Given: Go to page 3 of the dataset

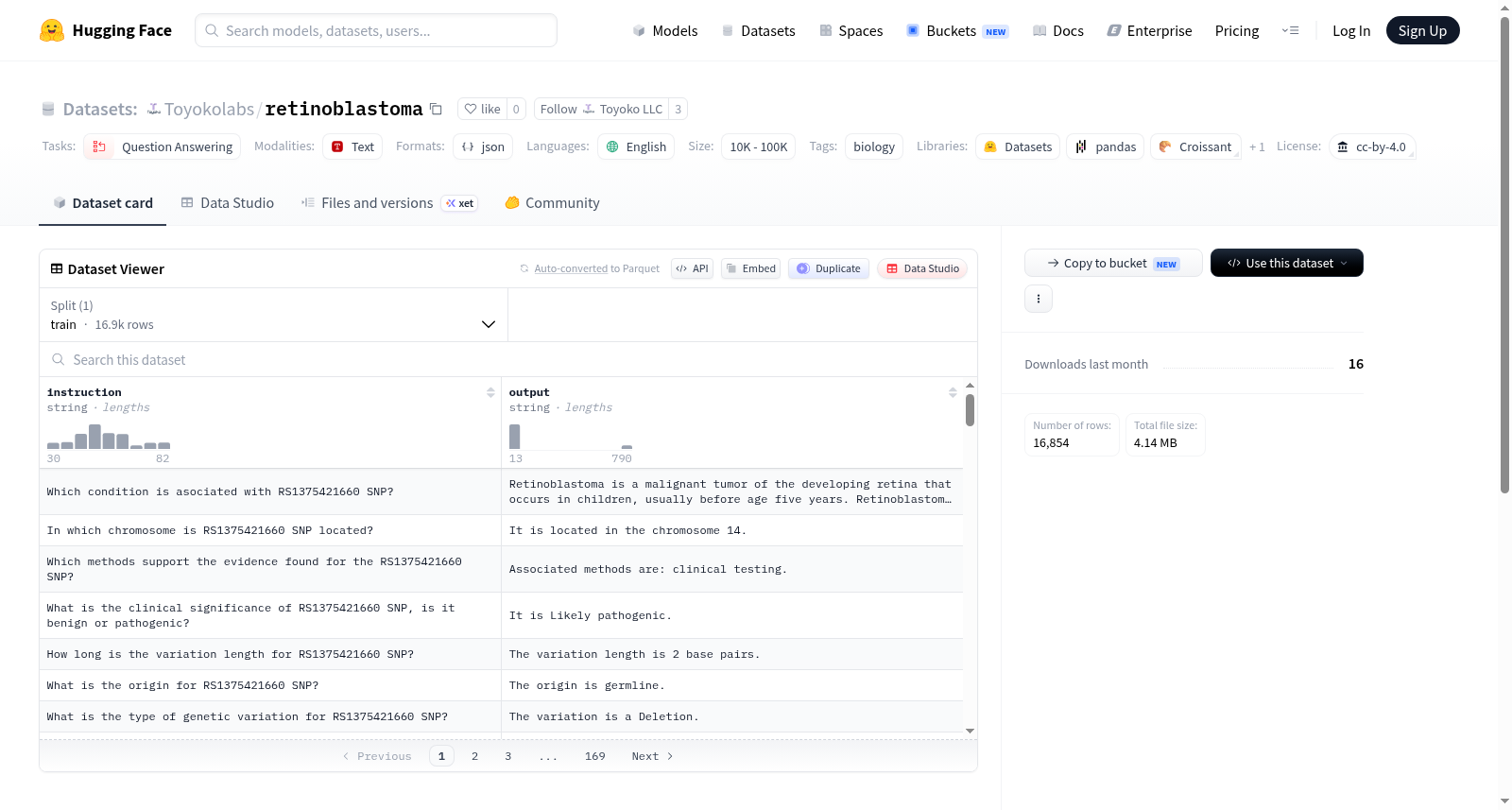Looking at the screenshot, I should pyautogui.click(x=508, y=756).
